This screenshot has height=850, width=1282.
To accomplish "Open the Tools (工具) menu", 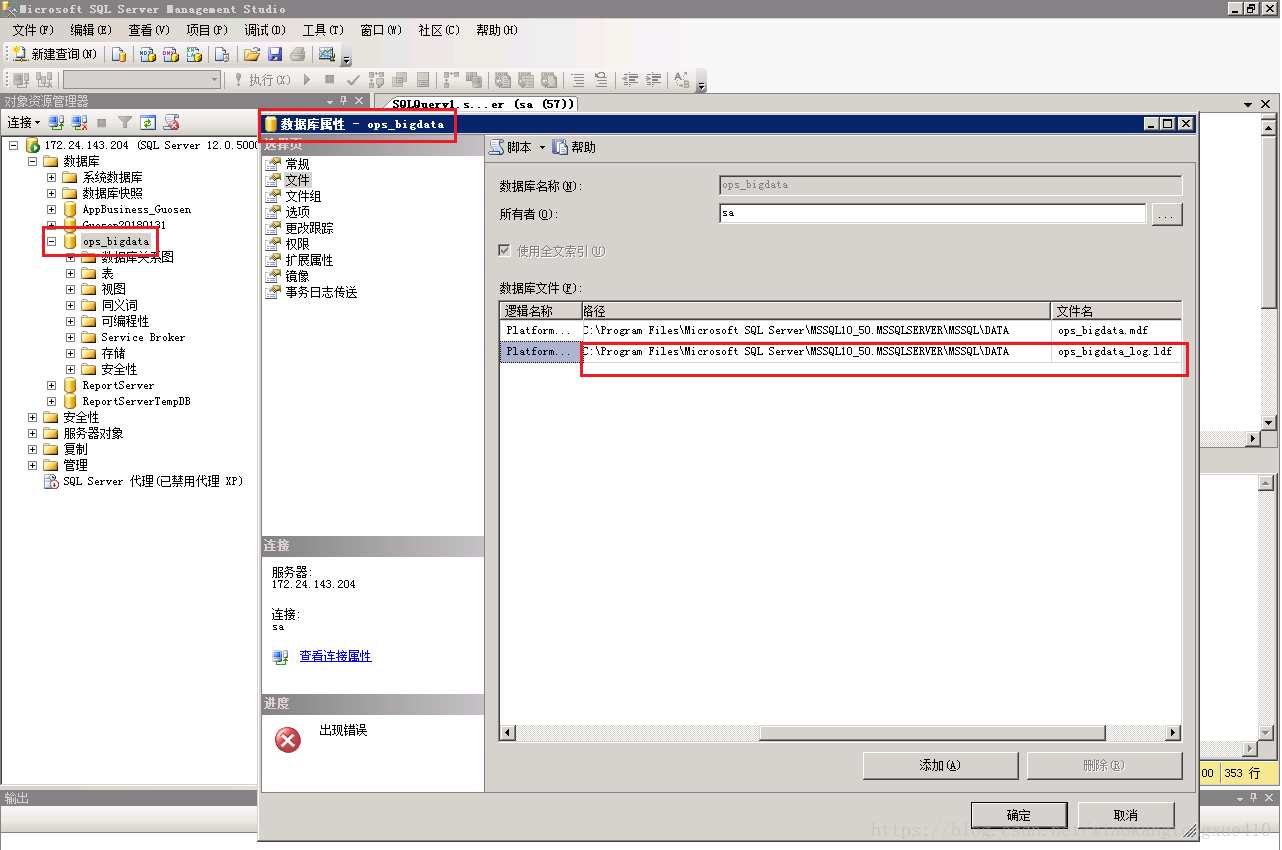I will (322, 30).
